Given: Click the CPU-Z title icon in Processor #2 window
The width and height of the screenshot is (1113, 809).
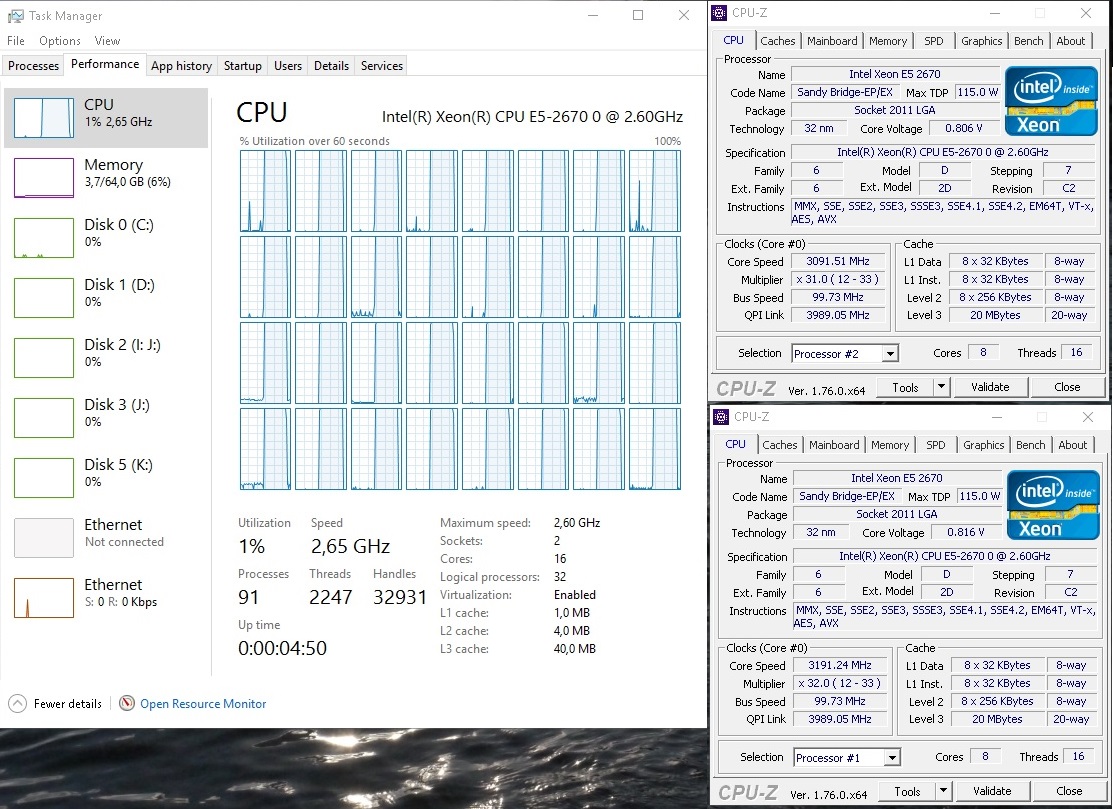Looking at the screenshot, I should [x=719, y=13].
